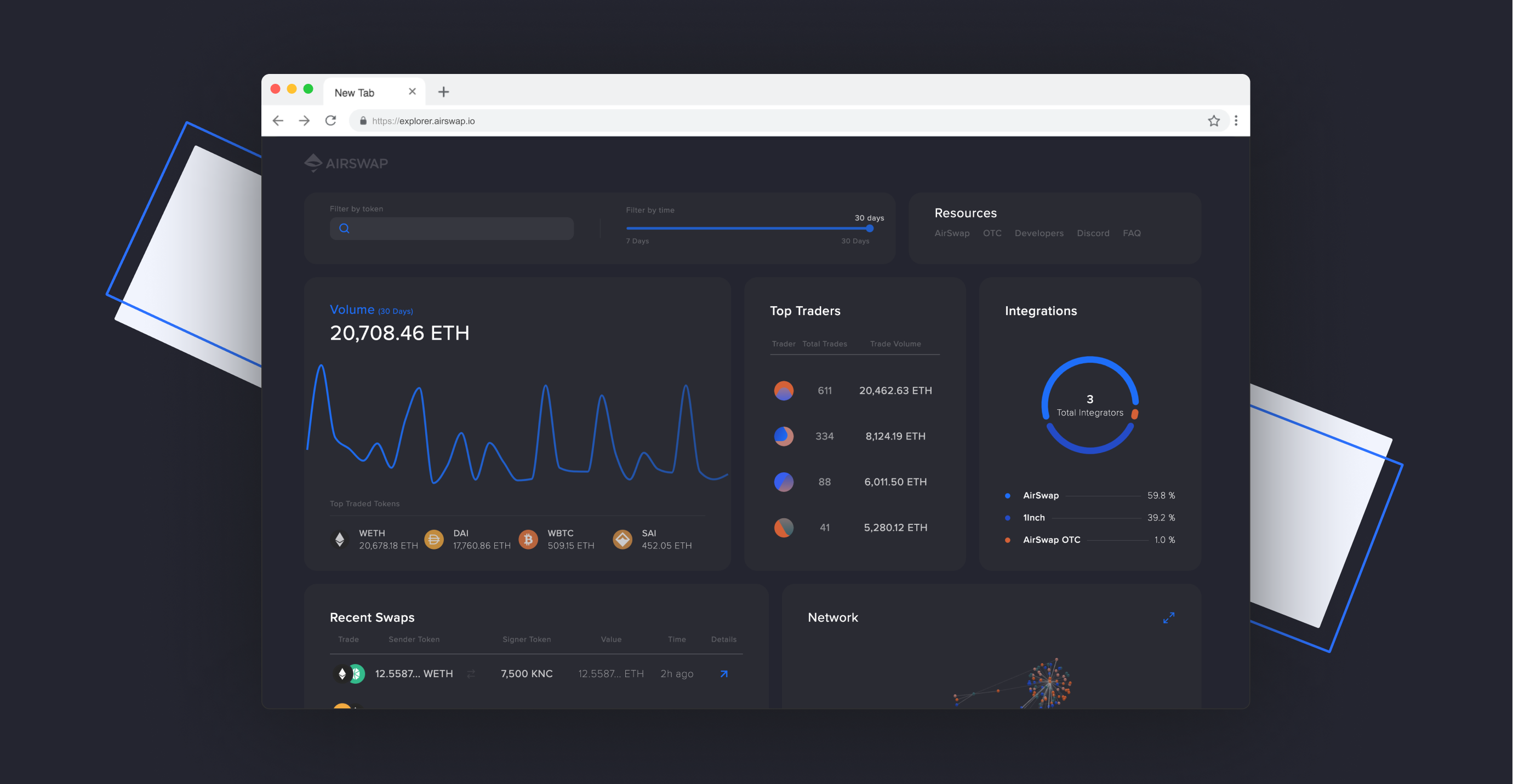Select trader avatar with 334 trades
Screen dimensions: 1513x784
(784, 436)
